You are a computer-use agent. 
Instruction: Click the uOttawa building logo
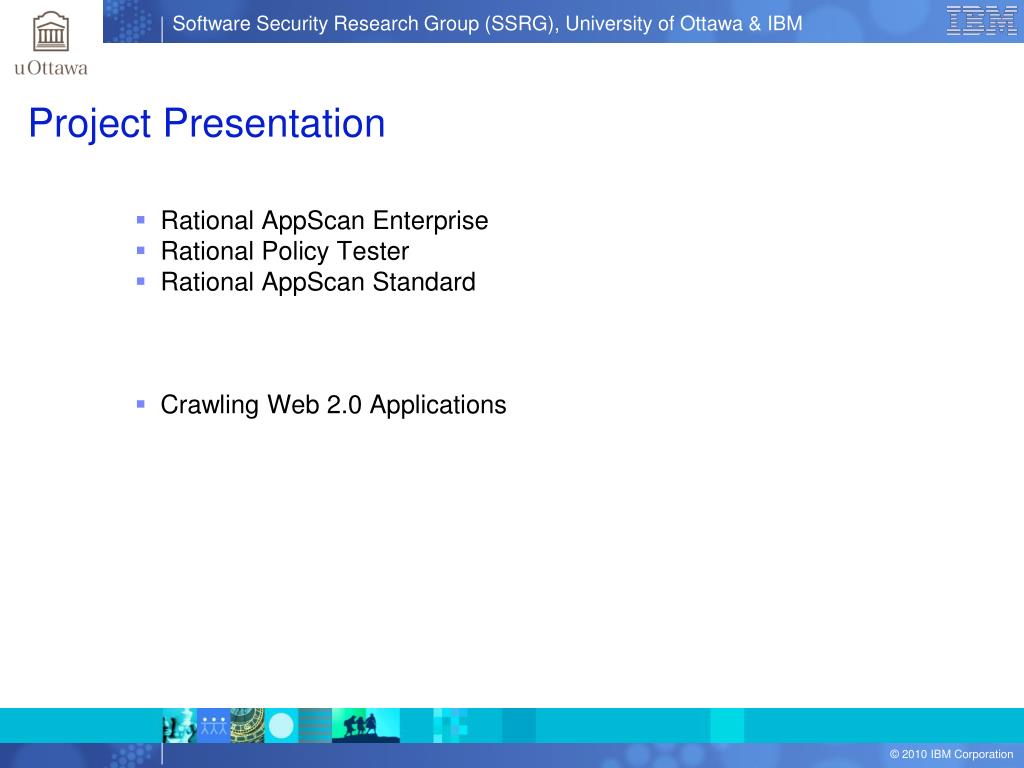(51, 31)
